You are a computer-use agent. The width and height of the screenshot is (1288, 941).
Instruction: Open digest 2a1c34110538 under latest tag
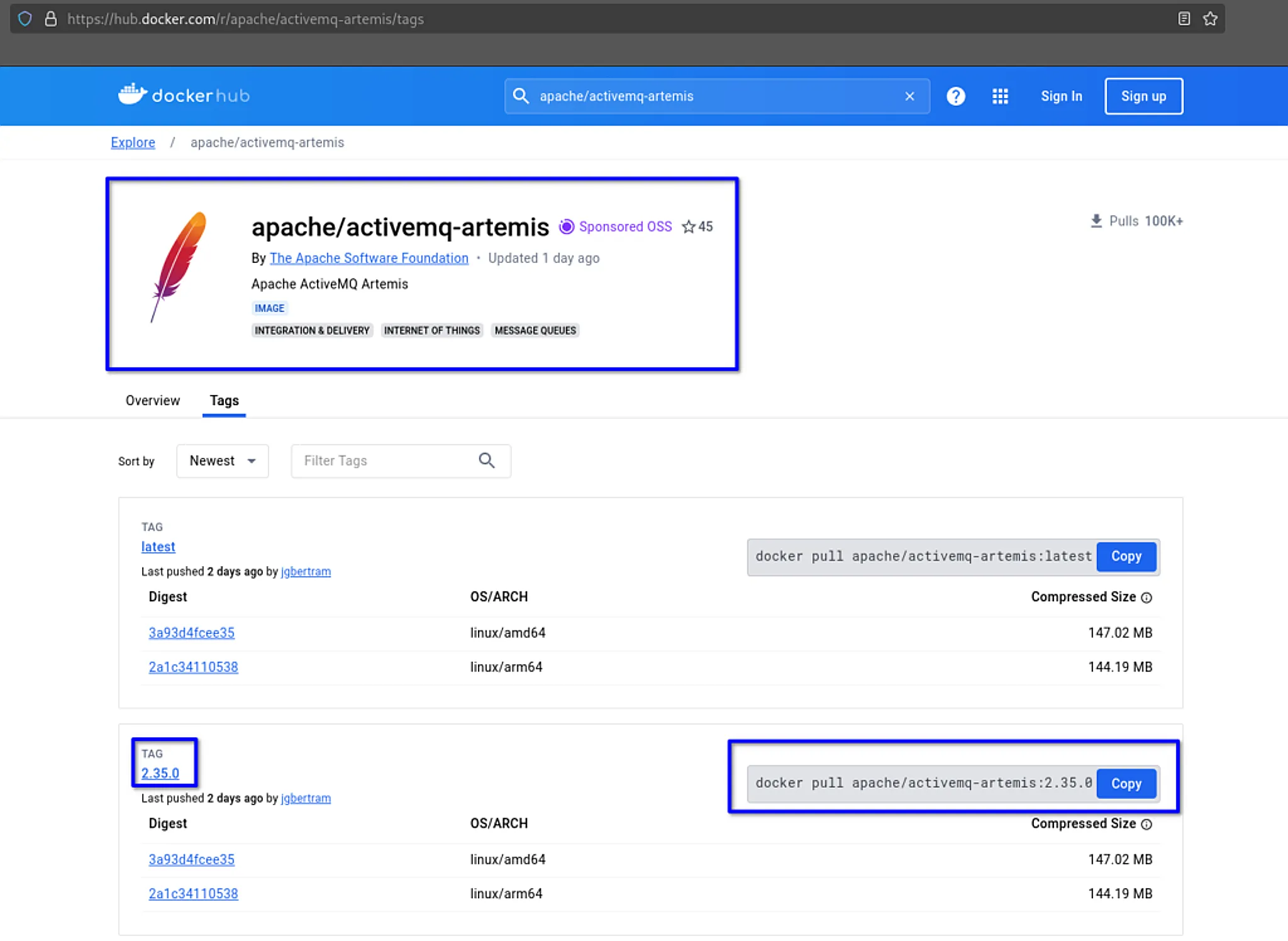(x=193, y=667)
